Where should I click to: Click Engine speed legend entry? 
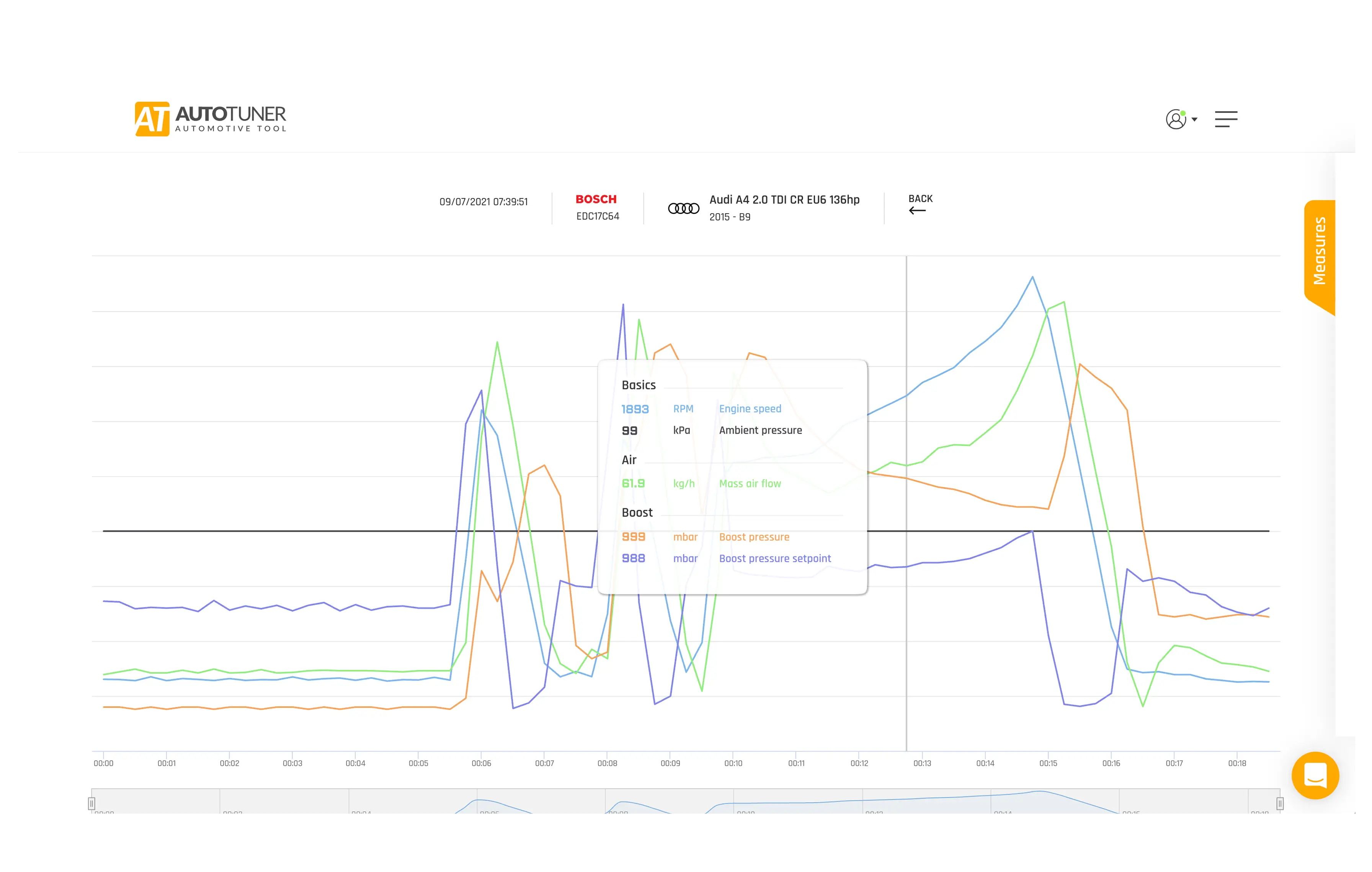point(750,409)
